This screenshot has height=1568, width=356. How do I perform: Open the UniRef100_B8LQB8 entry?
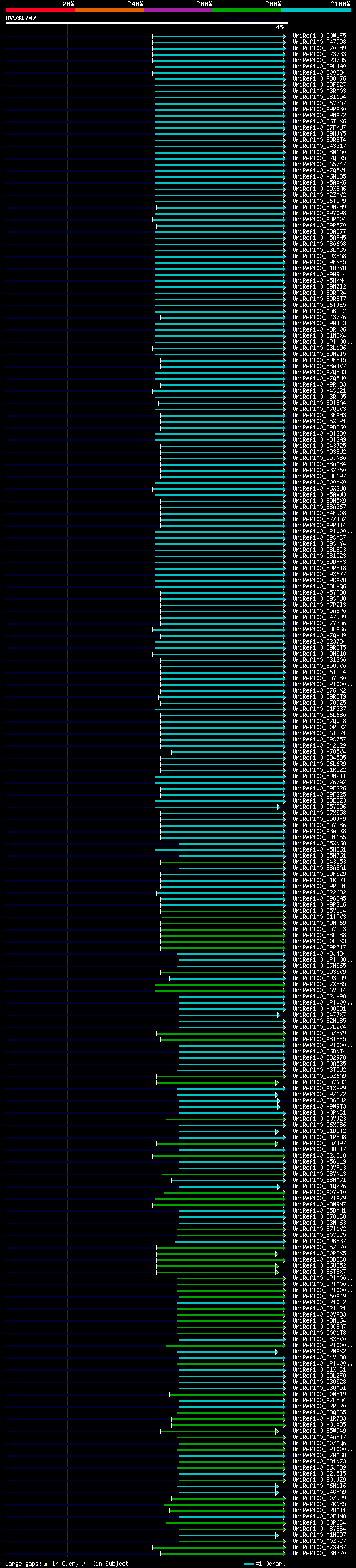pyautogui.click(x=319, y=936)
